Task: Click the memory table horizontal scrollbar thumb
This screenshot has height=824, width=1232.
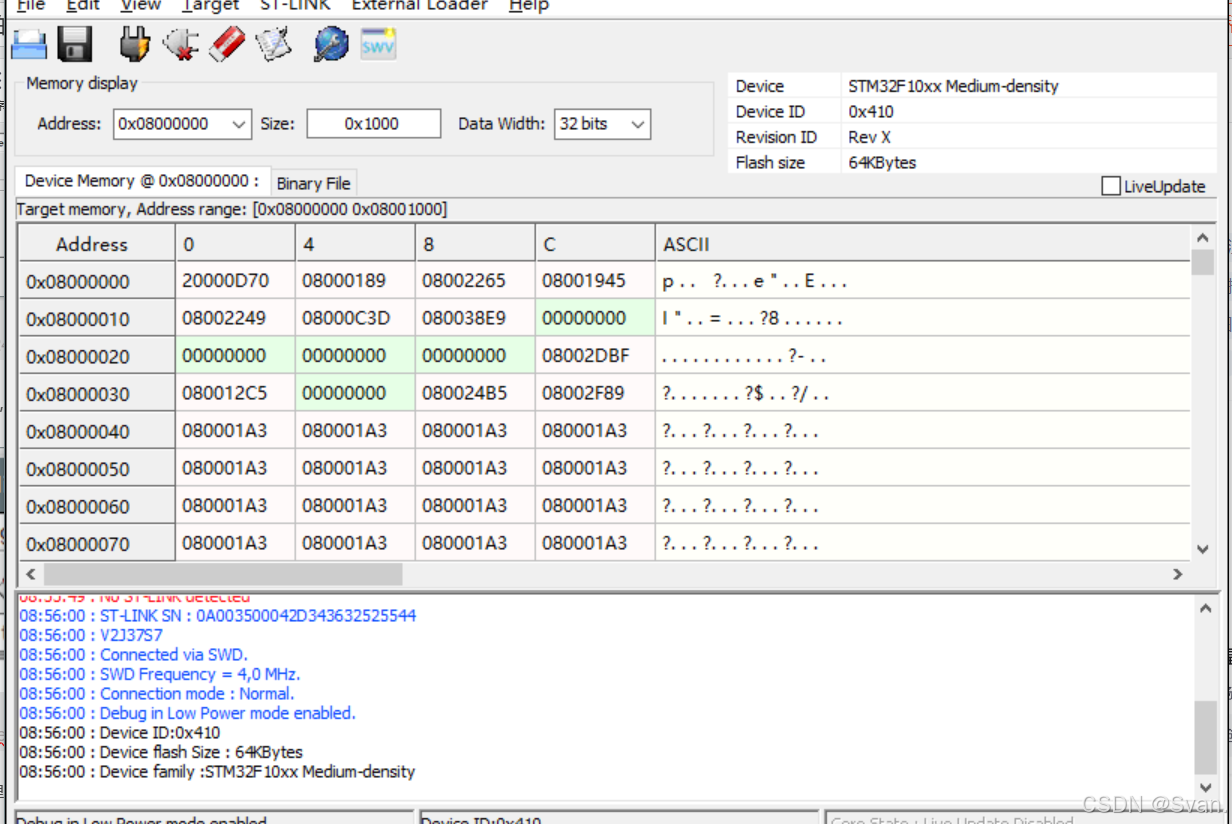Action: pyautogui.click(x=223, y=574)
